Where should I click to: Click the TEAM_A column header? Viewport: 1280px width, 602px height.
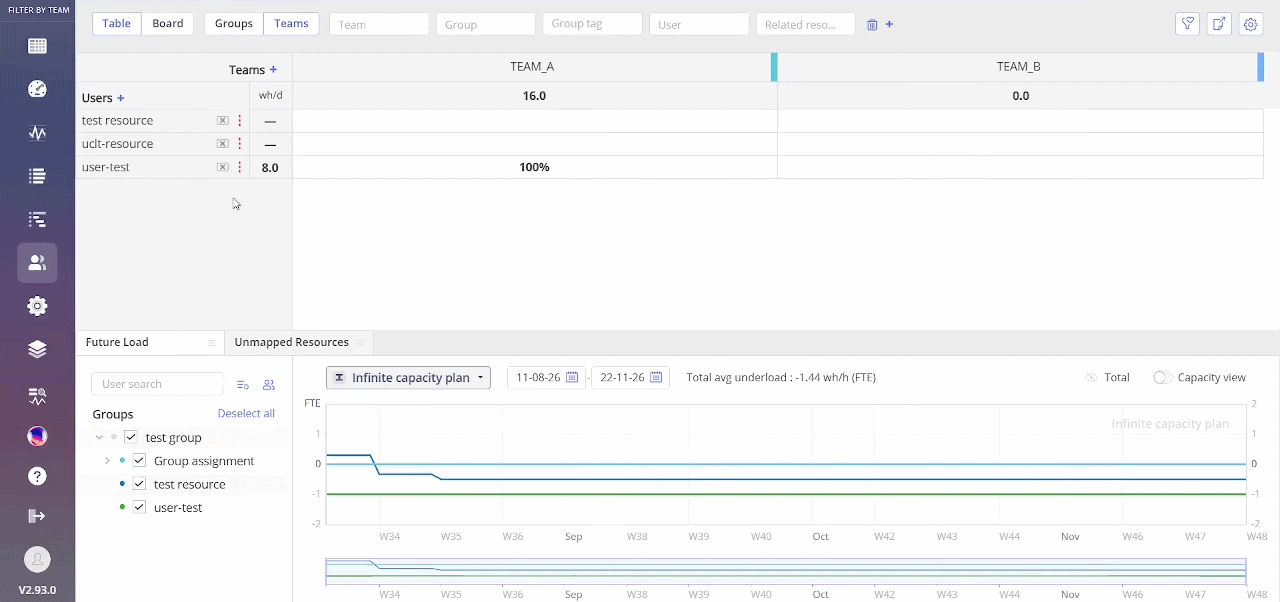coord(532,66)
